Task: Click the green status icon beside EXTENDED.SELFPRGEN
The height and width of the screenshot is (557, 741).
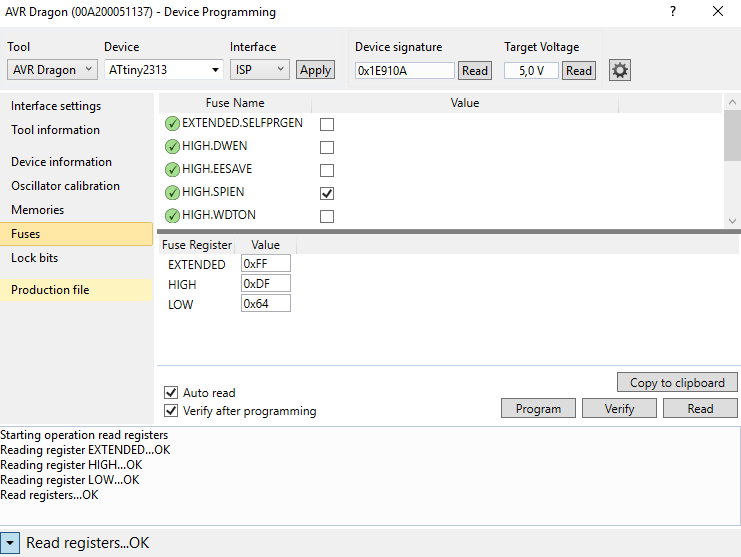Action: 172,123
